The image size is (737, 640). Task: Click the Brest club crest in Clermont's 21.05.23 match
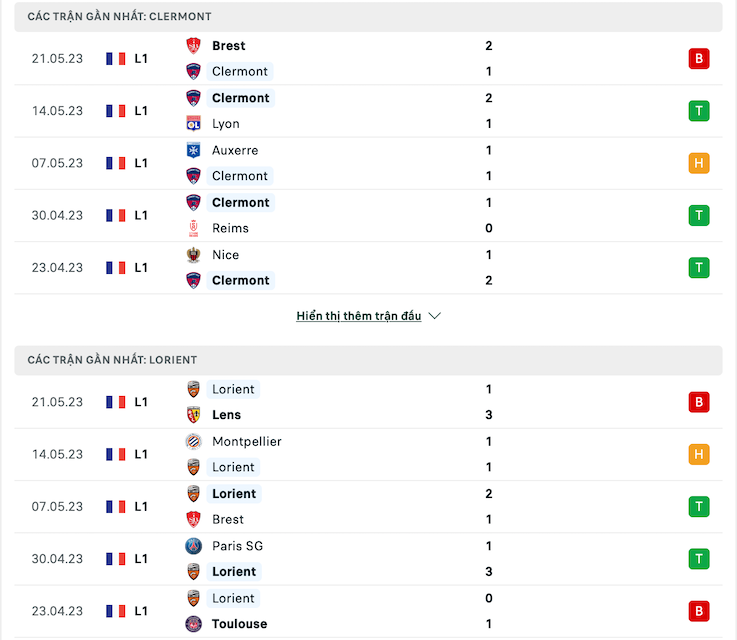(x=193, y=46)
